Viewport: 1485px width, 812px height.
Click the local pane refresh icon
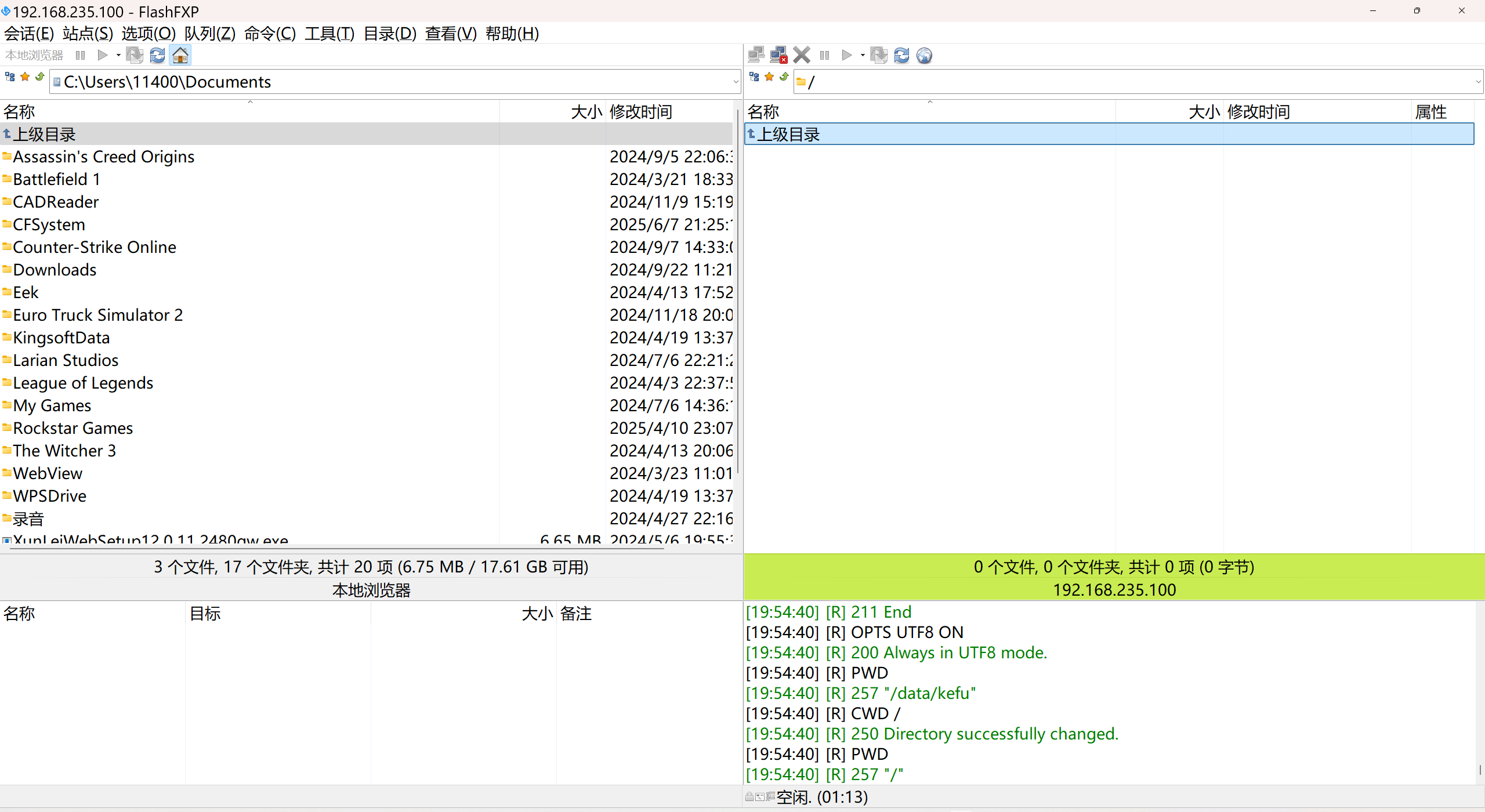pyautogui.click(x=157, y=55)
